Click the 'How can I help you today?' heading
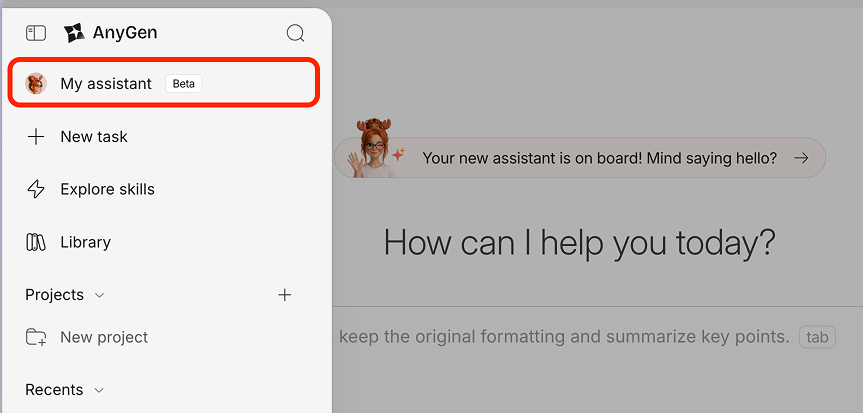 (x=580, y=243)
